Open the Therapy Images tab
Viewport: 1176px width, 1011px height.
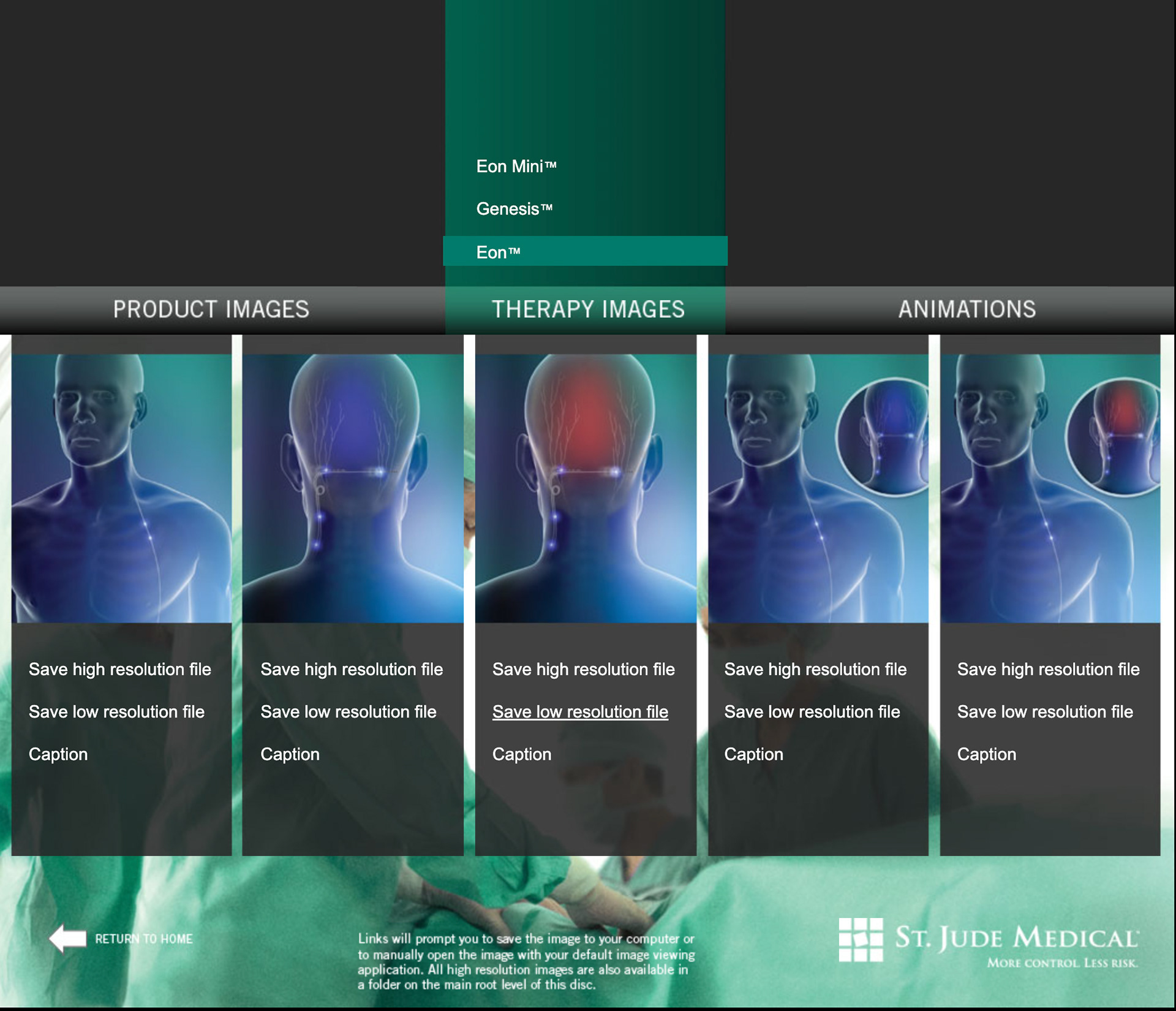587,309
